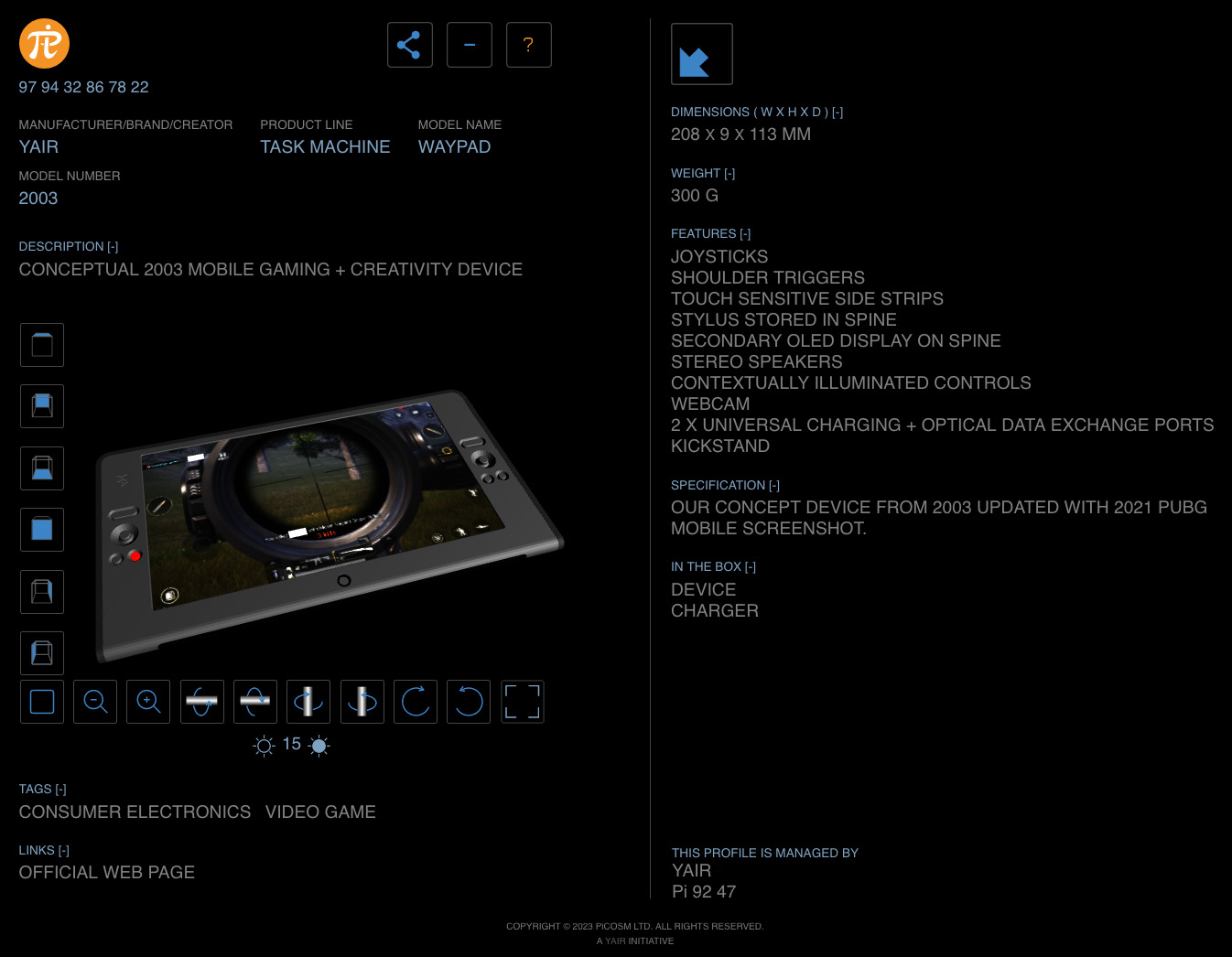Click the share icon button
Screen dimensions: 1232x957
point(410,45)
